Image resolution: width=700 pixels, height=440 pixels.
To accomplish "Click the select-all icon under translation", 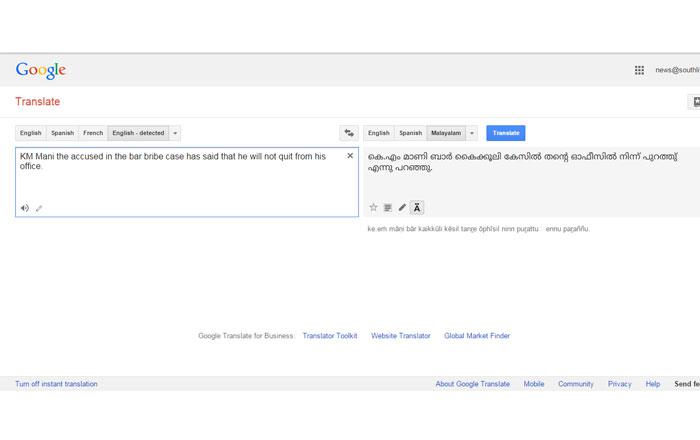I will (387, 208).
